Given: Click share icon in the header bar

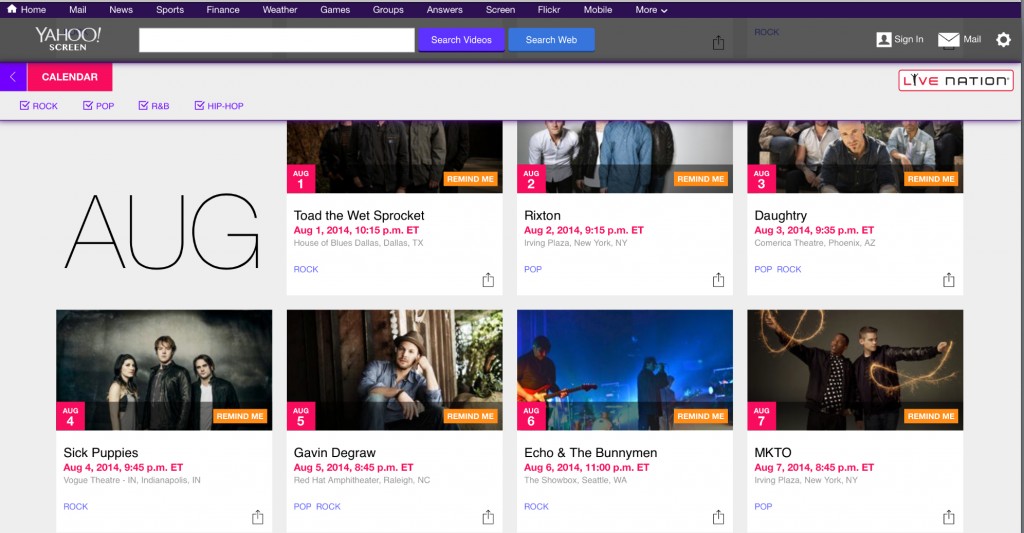Looking at the screenshot, I should 718,42.
